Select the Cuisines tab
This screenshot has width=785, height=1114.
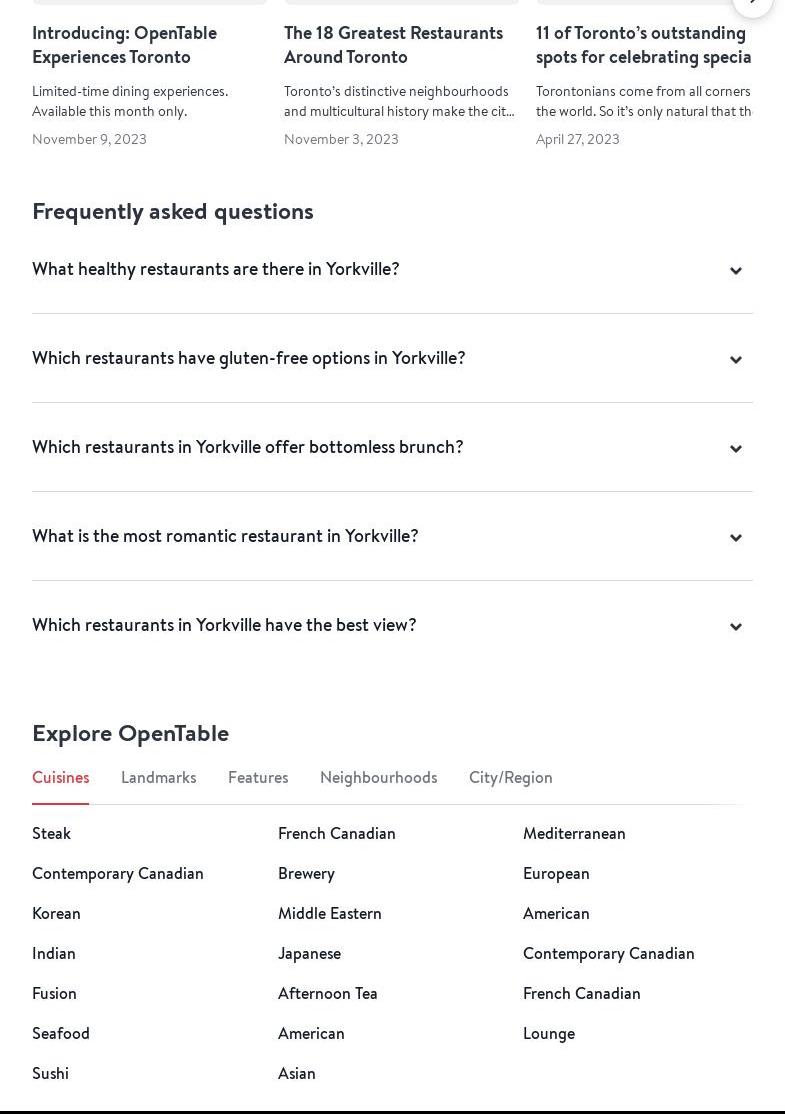click(60, 778)
